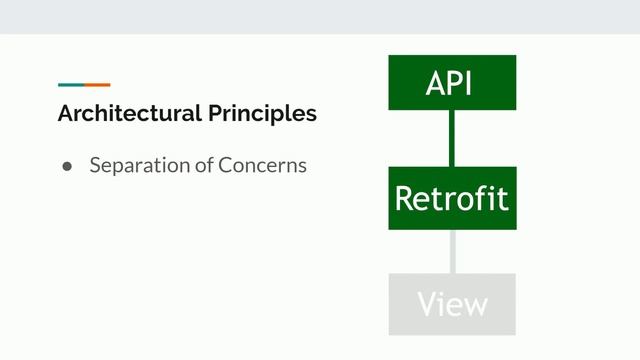Viewport: 640px width, 360px height.
Task: Click the green API box
Action: click(x=452, y=82)
